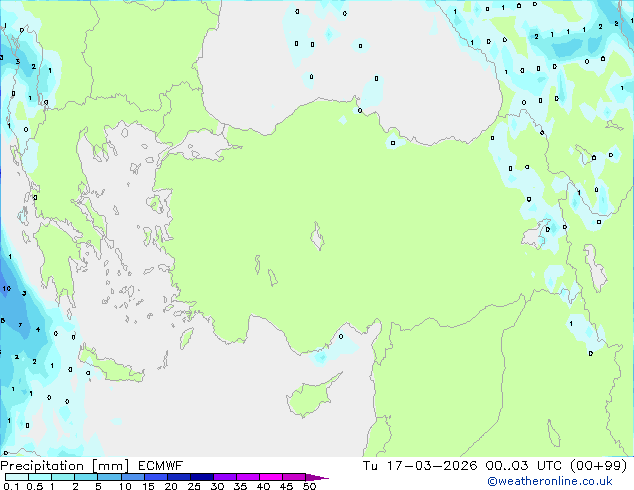Screen dimensions: 634x490
Task: Click the '(00+99)' forecast offset text
Action: [x=598, y=466]
